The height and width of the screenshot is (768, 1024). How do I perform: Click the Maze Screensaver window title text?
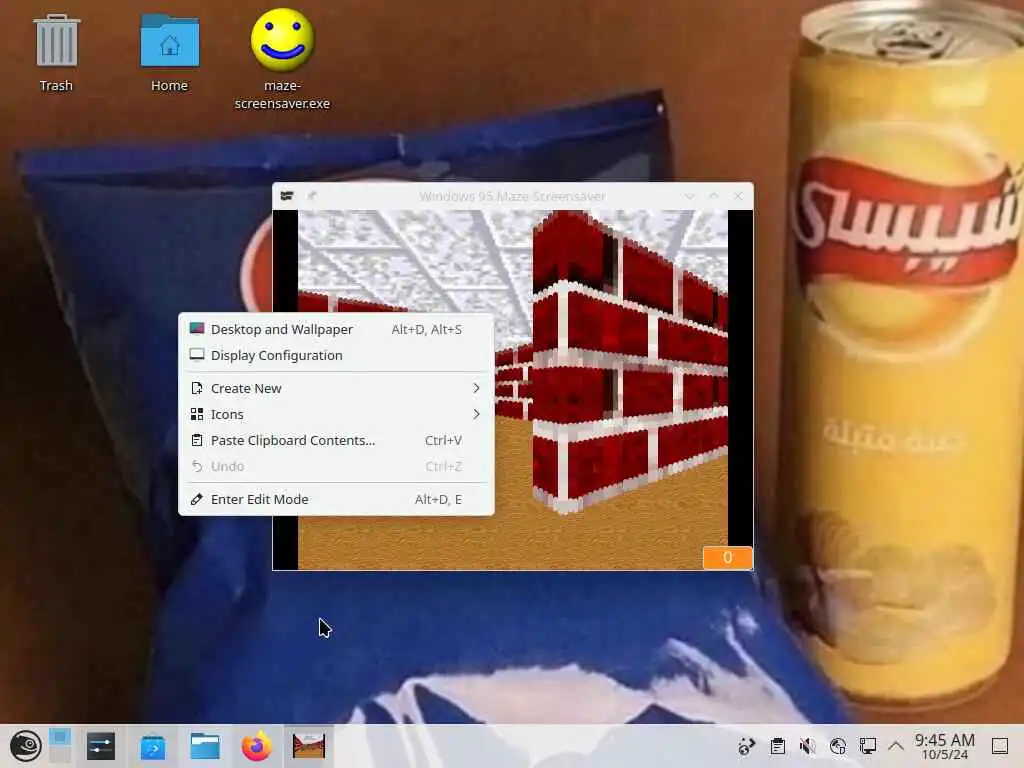click(512, 196)
